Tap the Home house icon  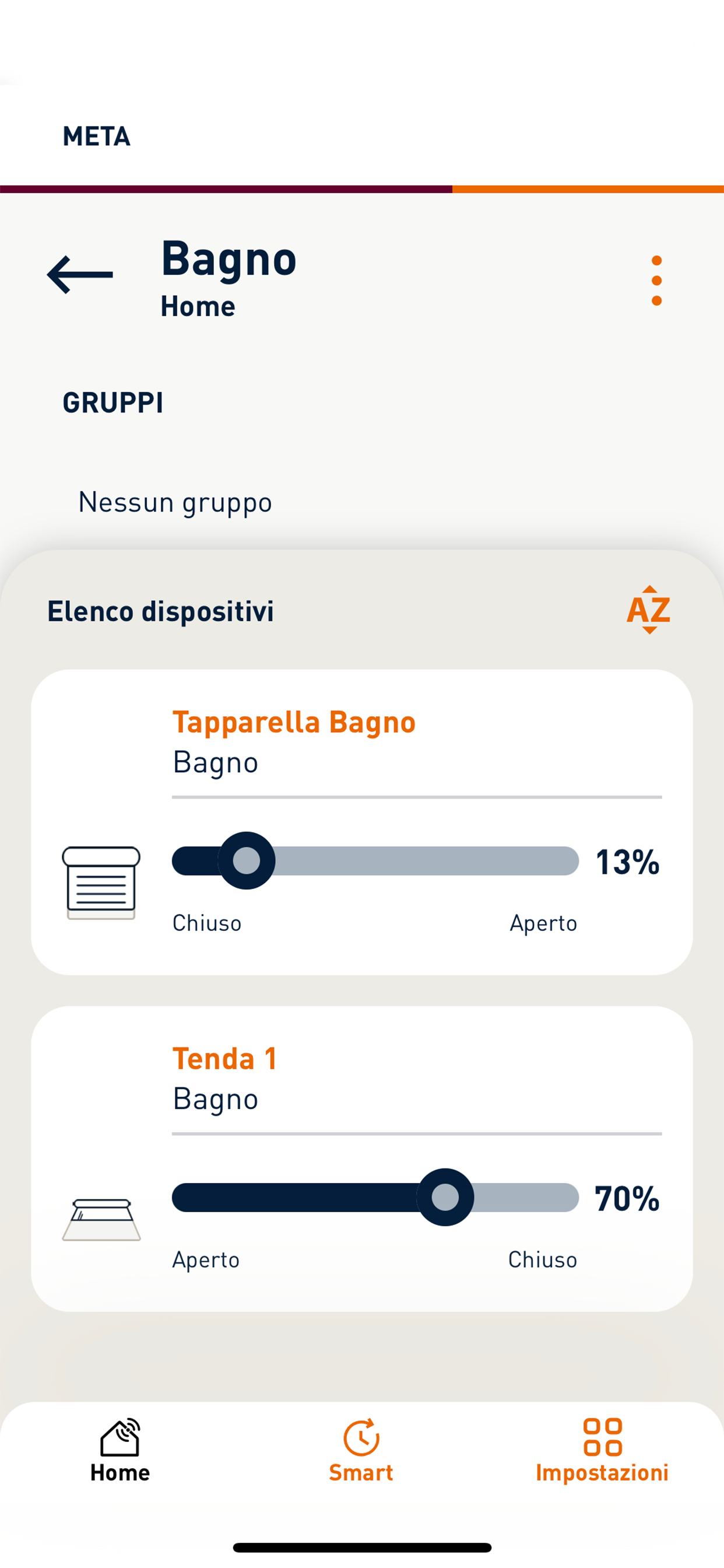pyautogui.click(x=120, y=1437)
